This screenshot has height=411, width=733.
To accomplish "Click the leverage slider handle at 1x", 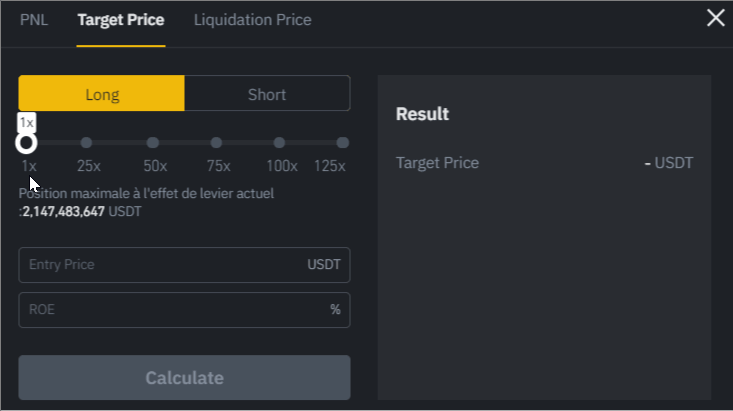I will 27,143.
